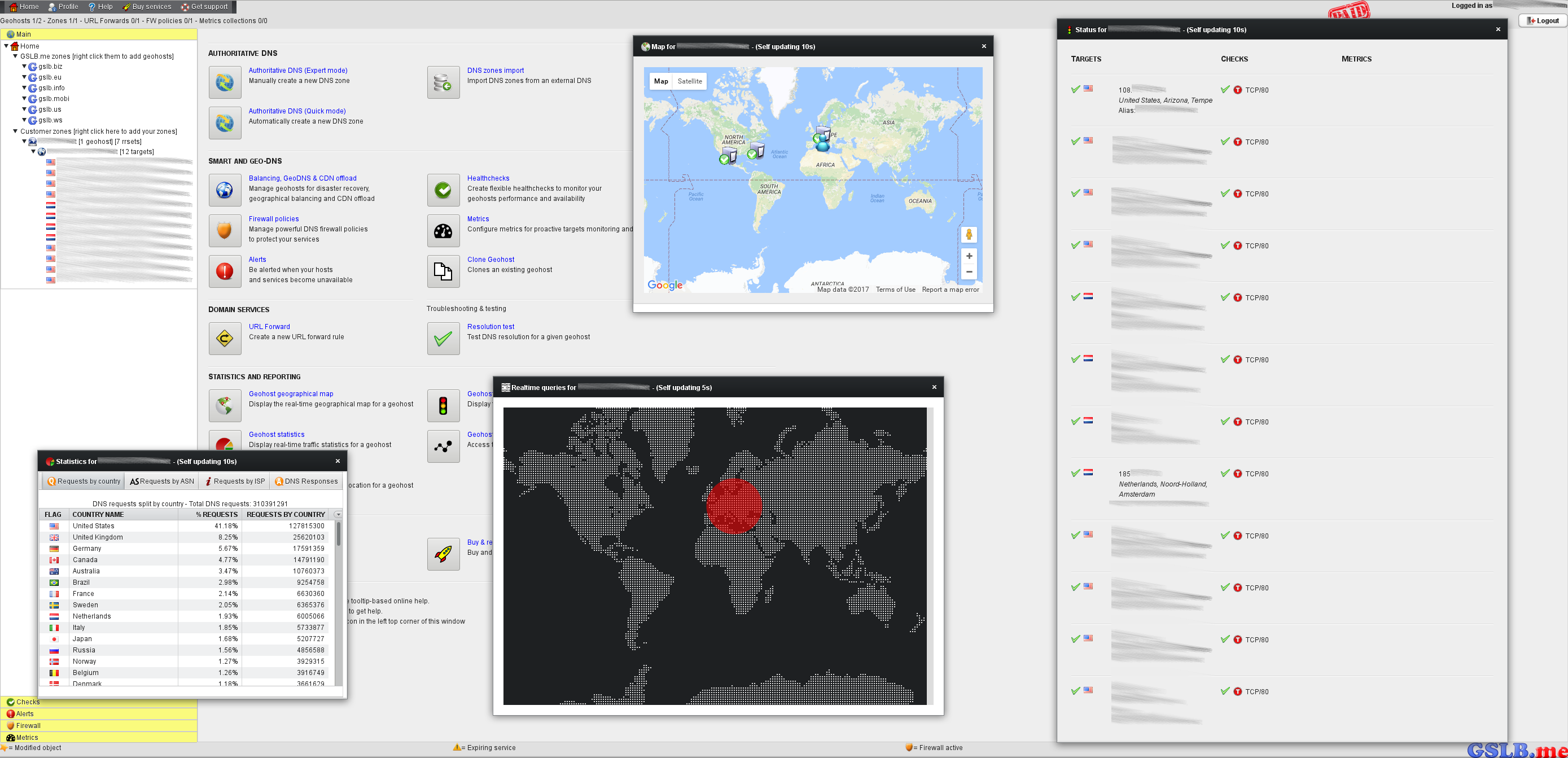Collapse the Customer zones tree node
The height and width of the screenshot is (758, 1568).
15,131
